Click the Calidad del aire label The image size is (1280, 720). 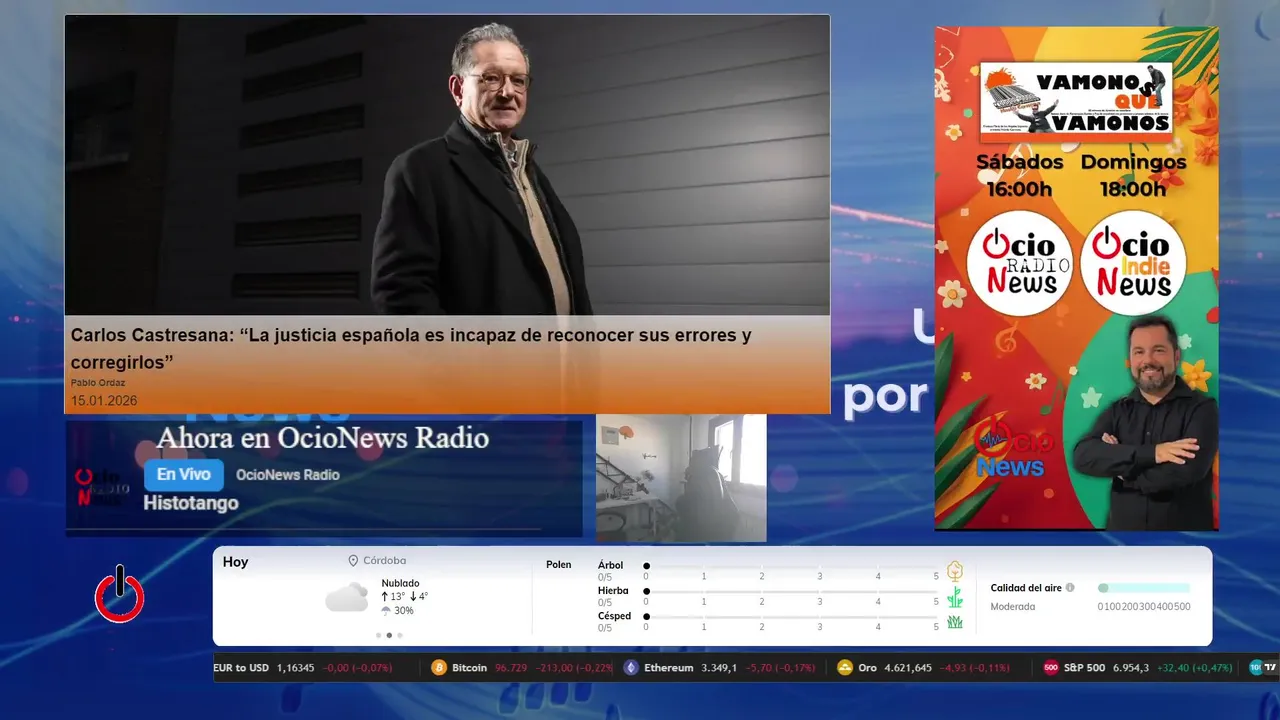[1026, 588]
